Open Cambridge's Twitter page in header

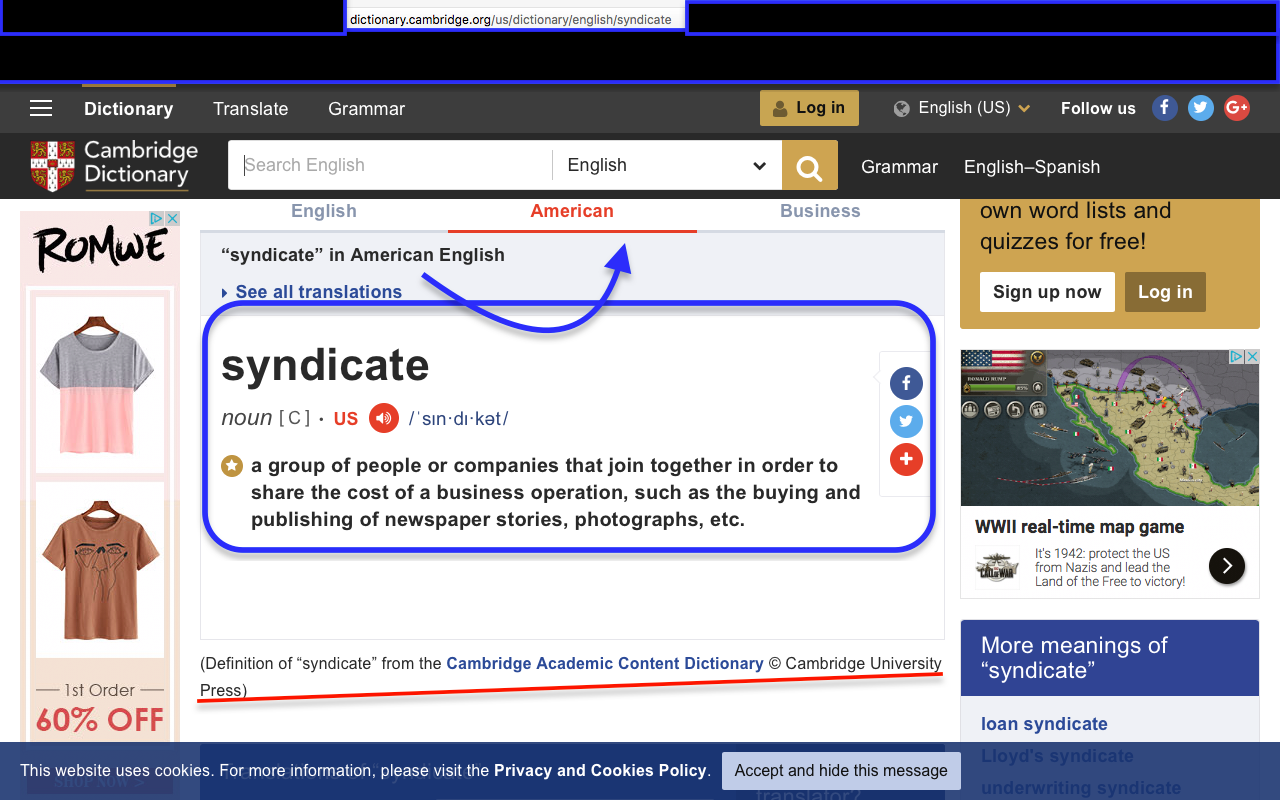click(1201, 108)
